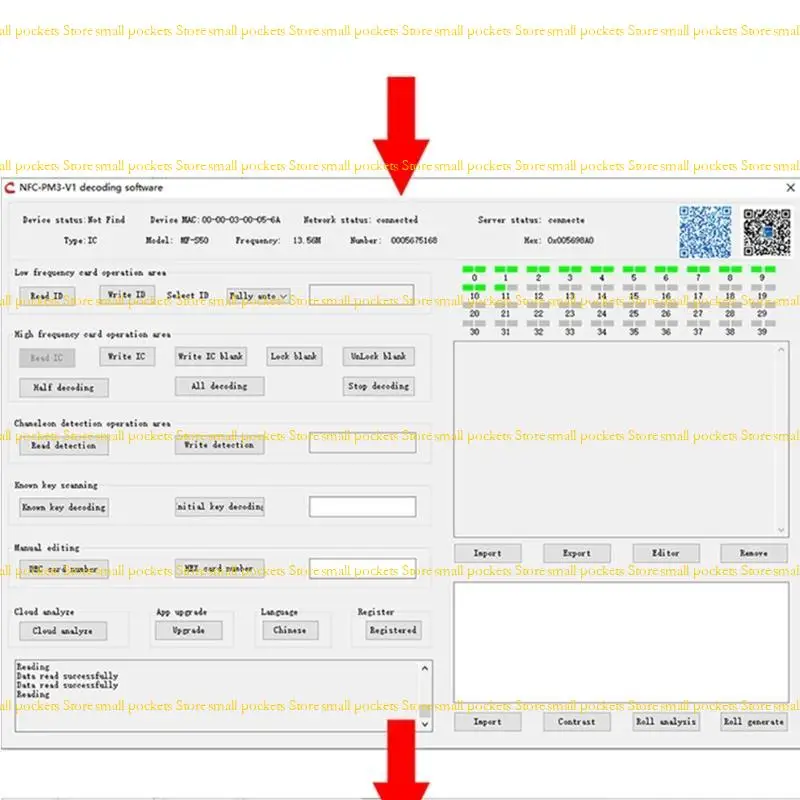Click the Remove button
The width and height of the screenshot is (800, 800).
754,553
